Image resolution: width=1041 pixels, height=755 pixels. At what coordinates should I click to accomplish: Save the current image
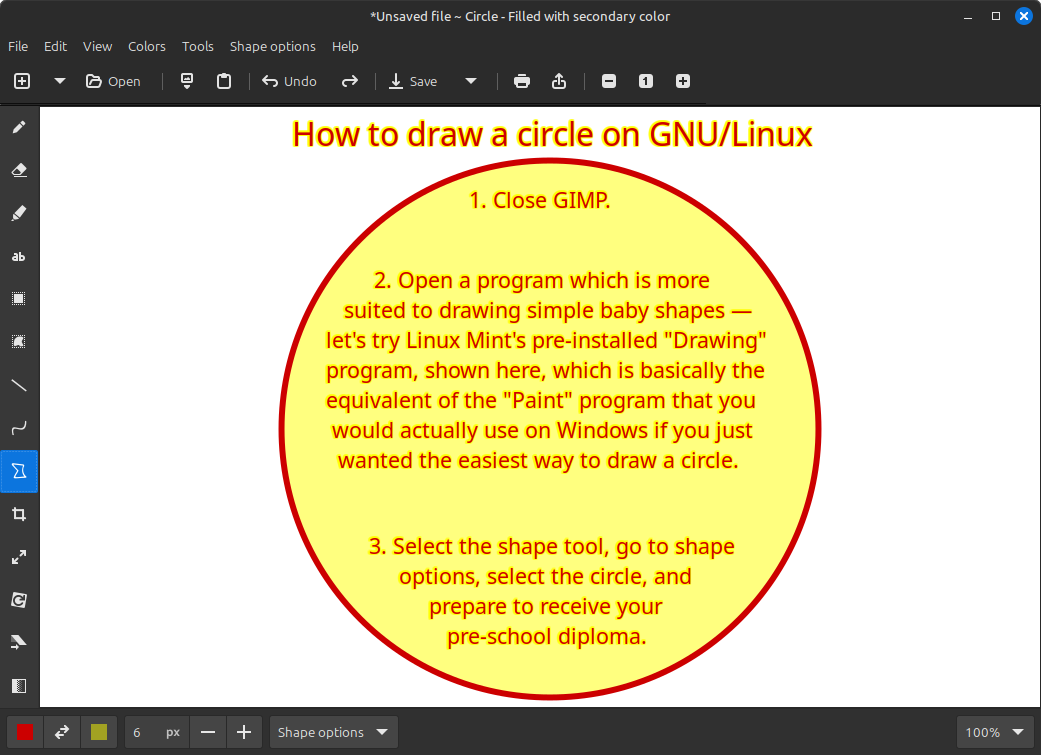tap(413, 81)
